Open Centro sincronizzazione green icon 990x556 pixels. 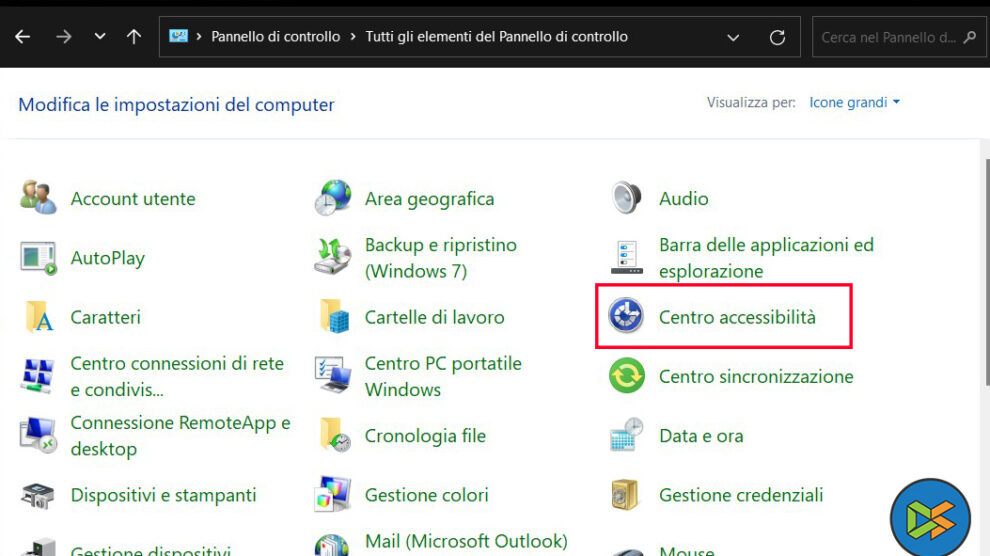click(626, 376)
